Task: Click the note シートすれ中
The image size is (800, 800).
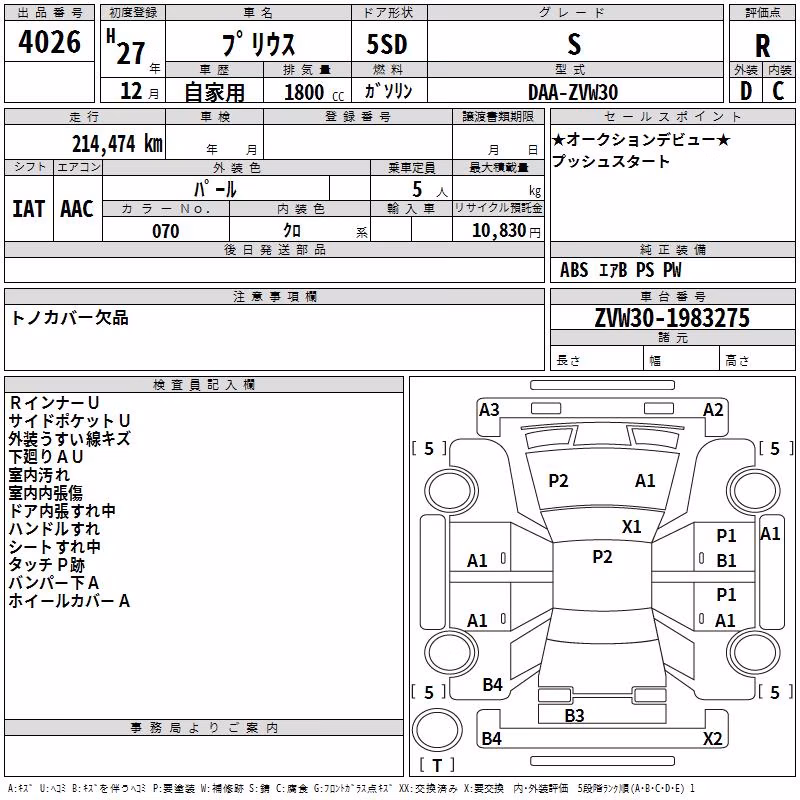Action: (55, 547)
